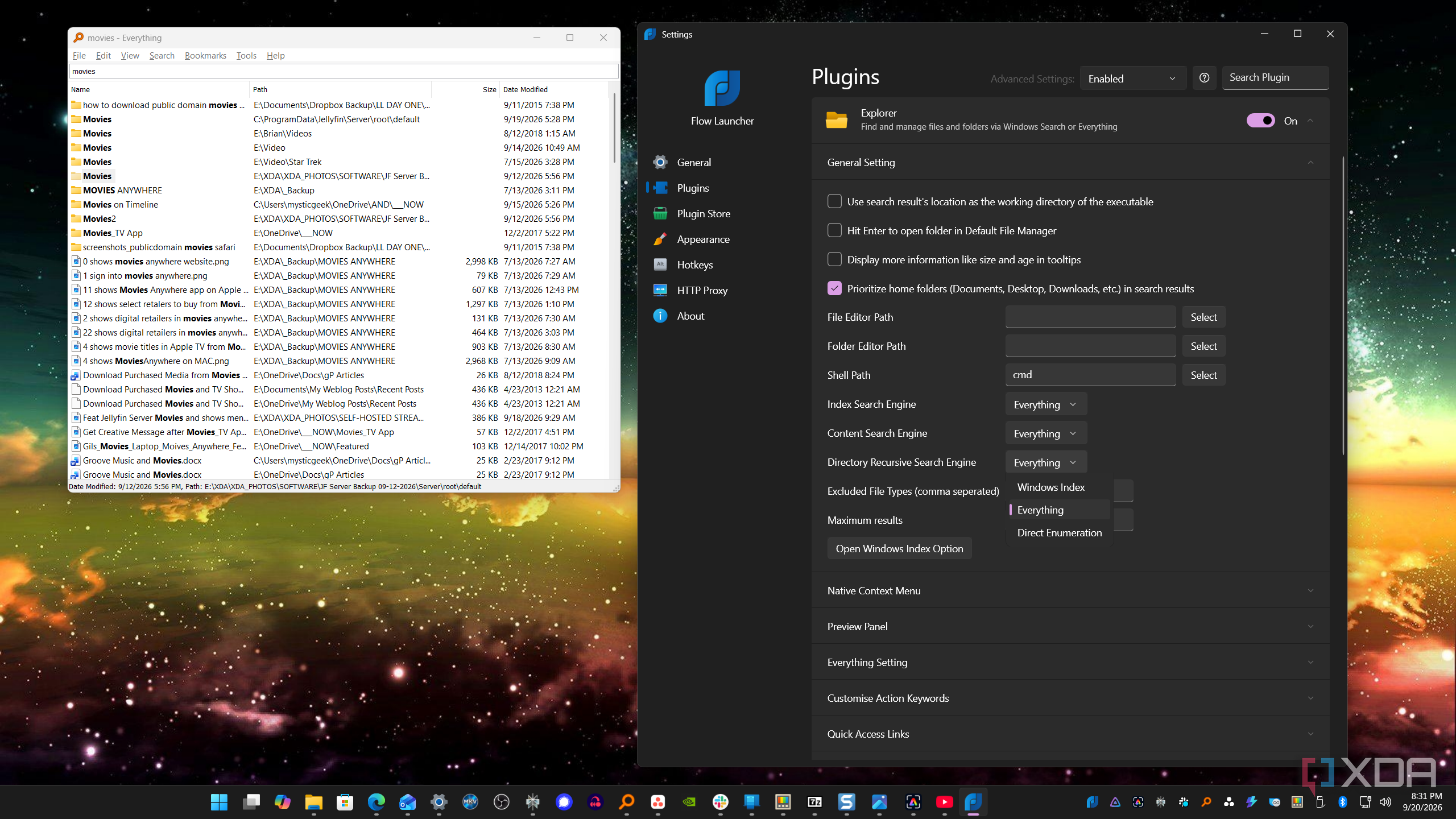Open Task View from the taskbar
Viewport: 1456px width, 819px height.
(251, 802)
